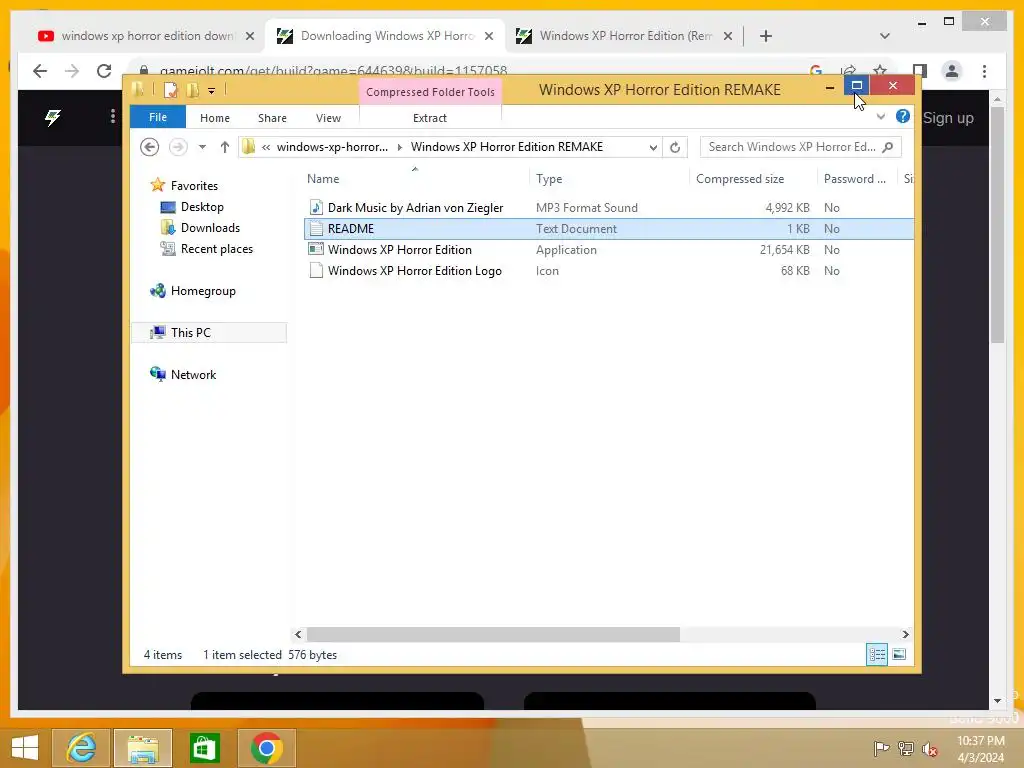Screen dimensions: 1024x768
Task: Switch to the View ribbon tab
Action: [x=328, y=118]
